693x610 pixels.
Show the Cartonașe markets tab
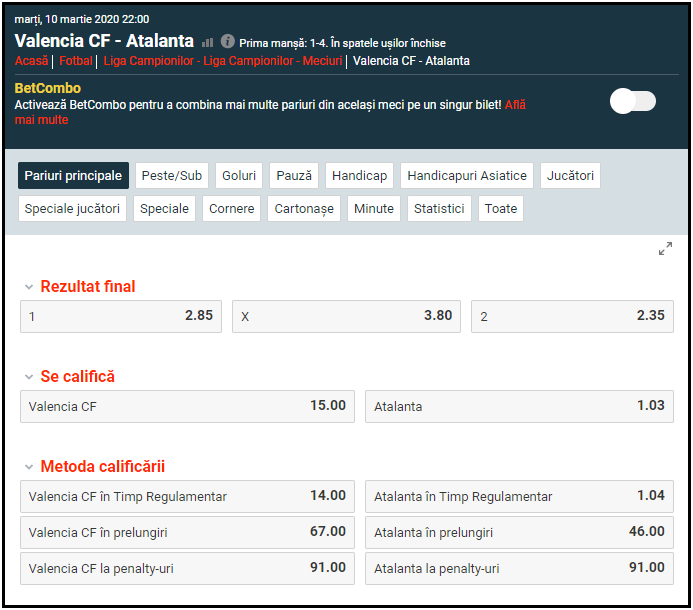[303, 209]
